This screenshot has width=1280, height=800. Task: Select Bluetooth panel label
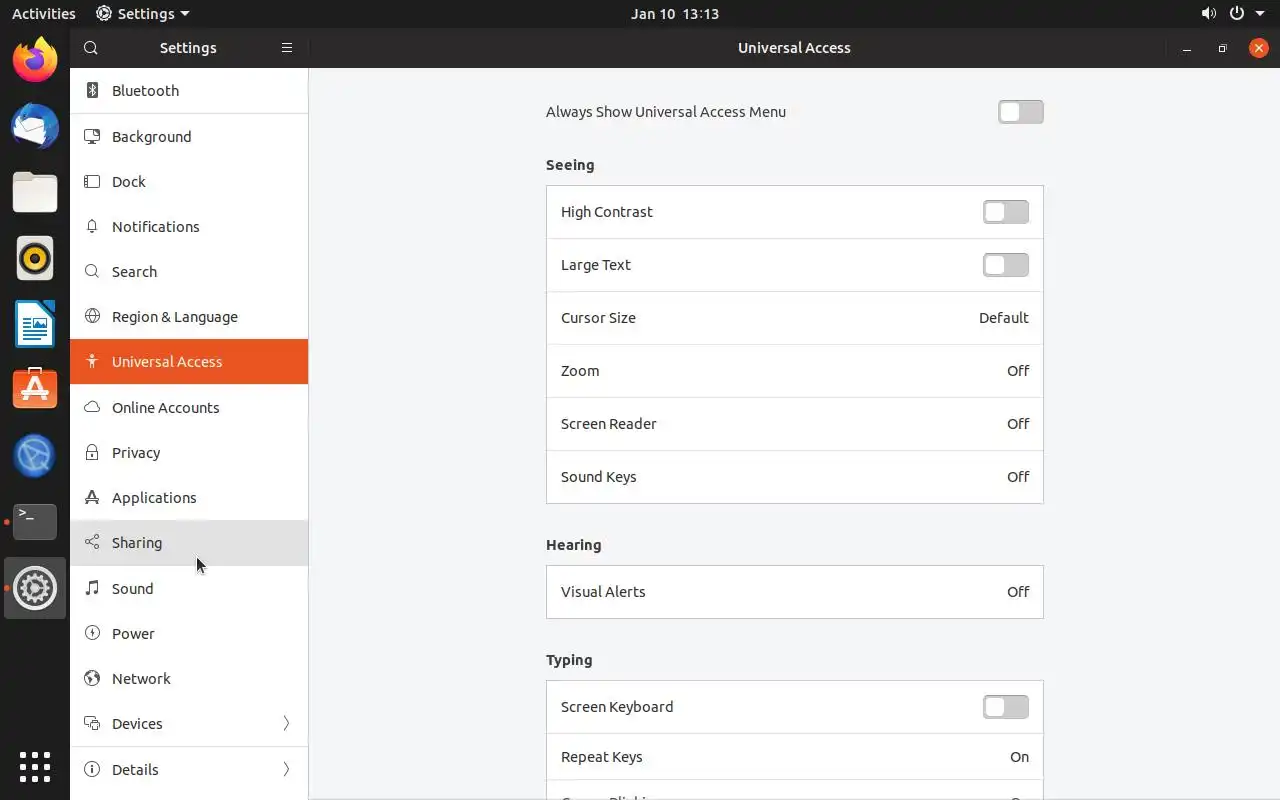pyautogui.click(x=145, y=90)
